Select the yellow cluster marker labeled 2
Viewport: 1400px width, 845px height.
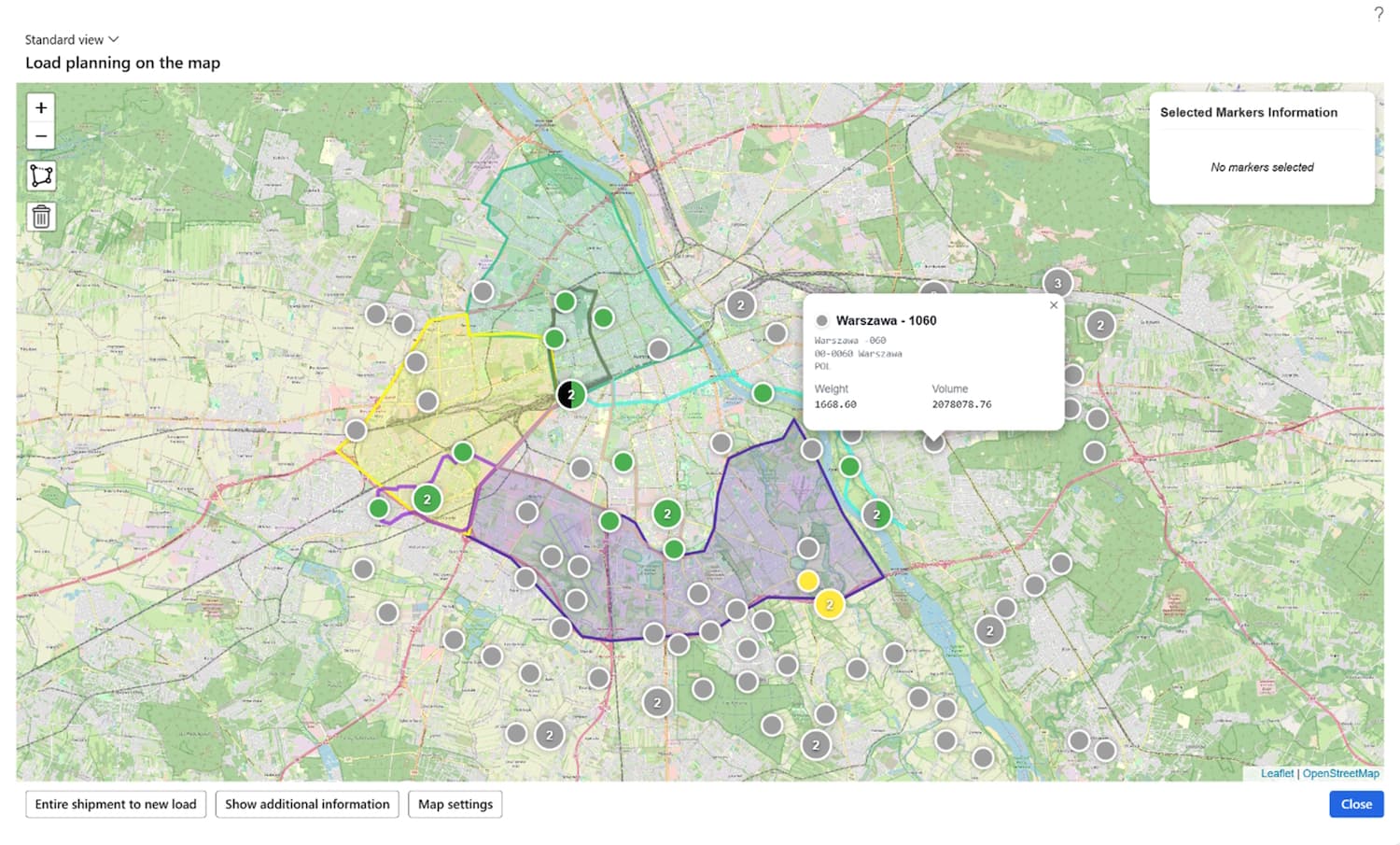[x=829, y=604]
